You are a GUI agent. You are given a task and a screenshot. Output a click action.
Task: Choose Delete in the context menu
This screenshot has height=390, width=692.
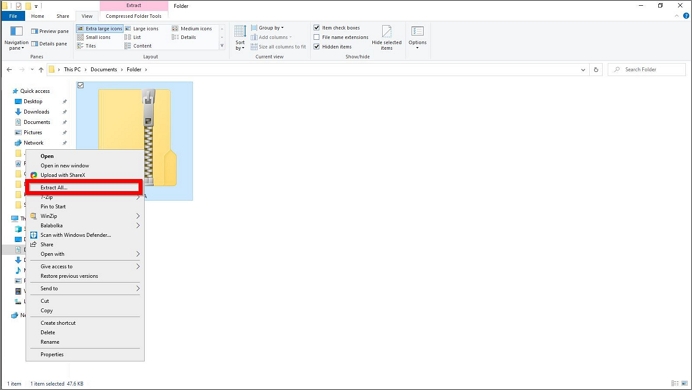pyautogui.click(x=85, y=333)
